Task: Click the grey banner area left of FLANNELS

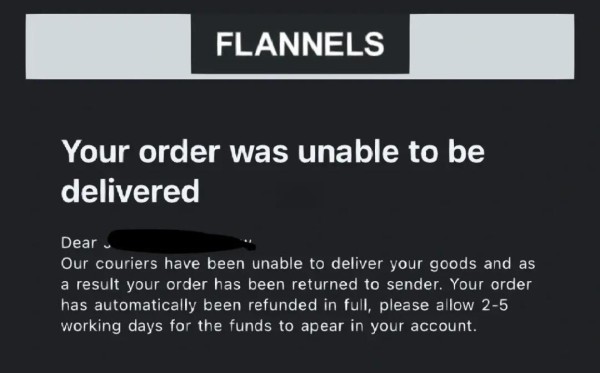Action: 108,46
